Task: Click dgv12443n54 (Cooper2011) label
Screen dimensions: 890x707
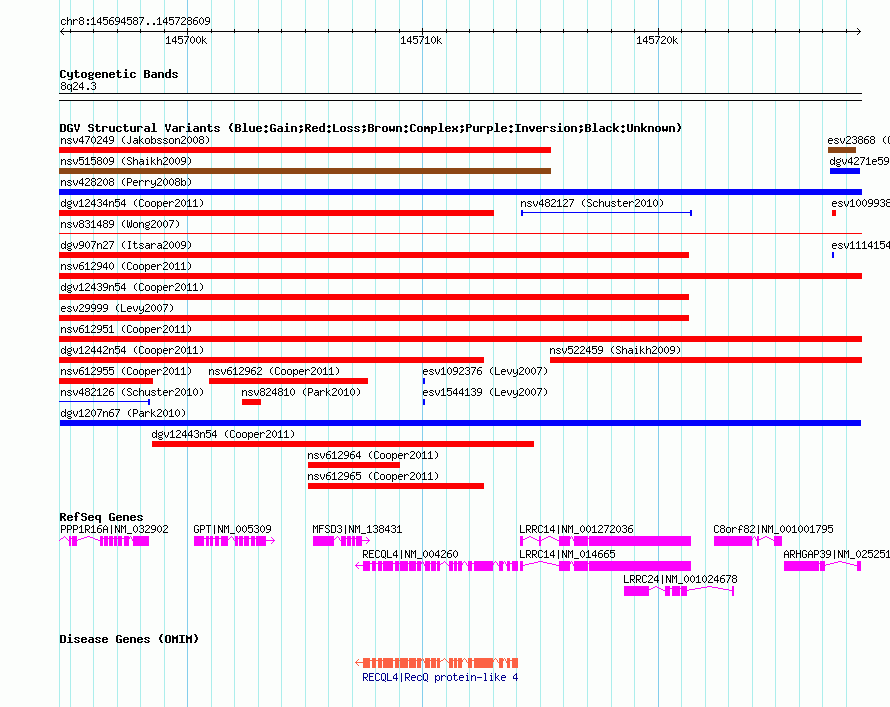Action: (223, 434)
